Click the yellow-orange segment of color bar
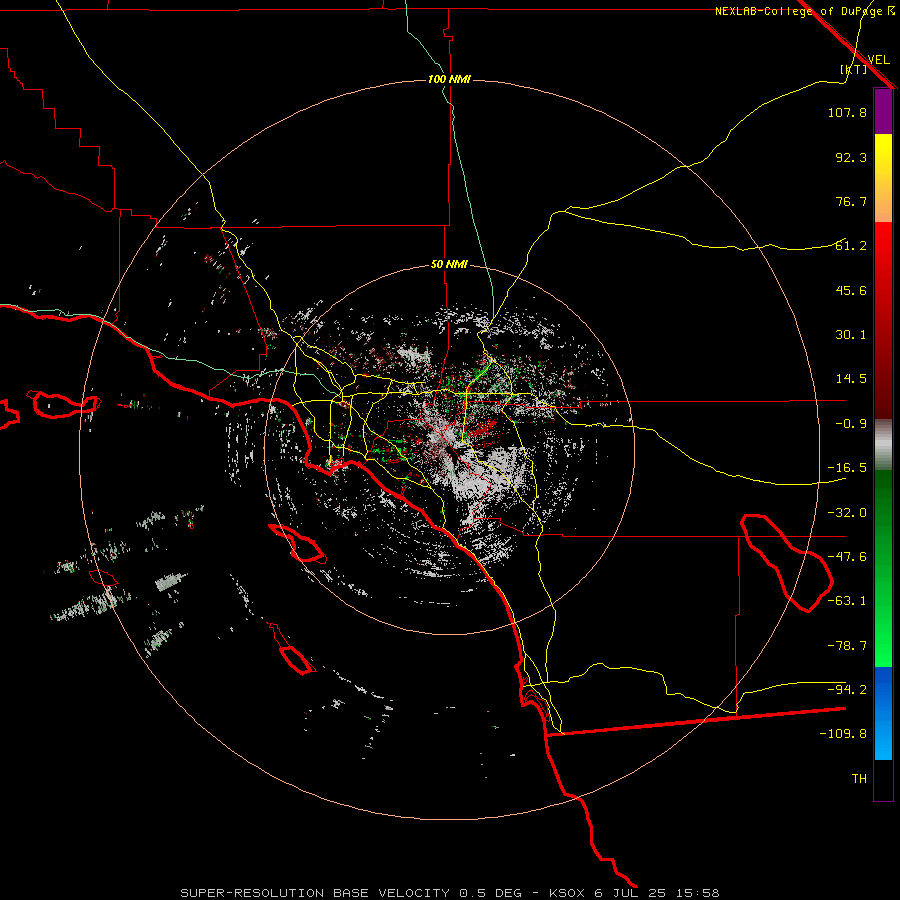900x900 pixels. pos(883,178)
